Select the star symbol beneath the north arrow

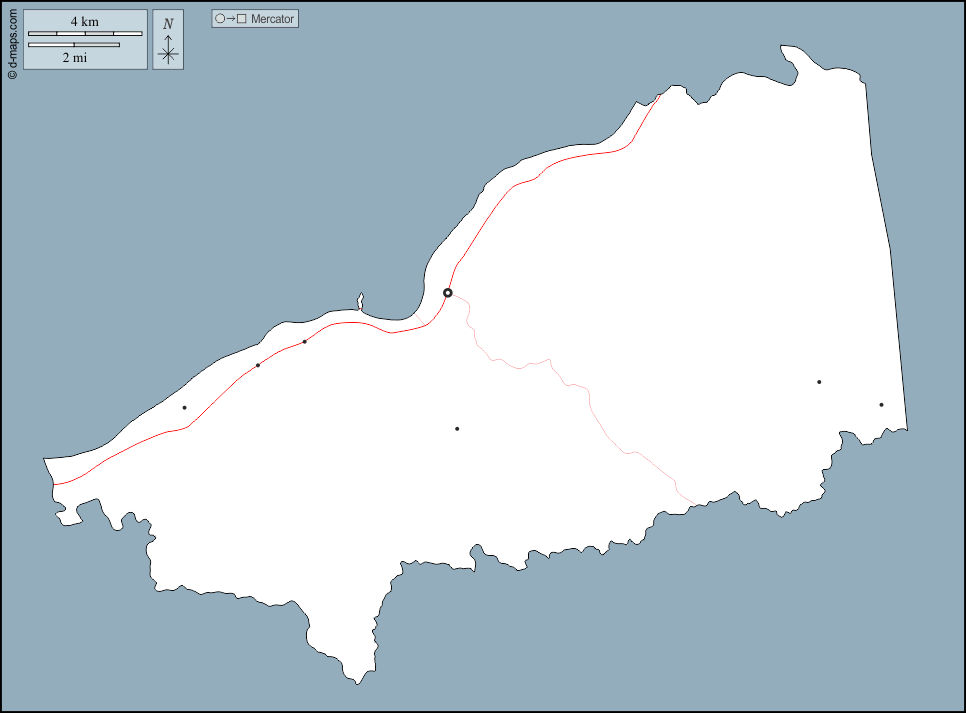pyautogui.click(x=168, y=54)
